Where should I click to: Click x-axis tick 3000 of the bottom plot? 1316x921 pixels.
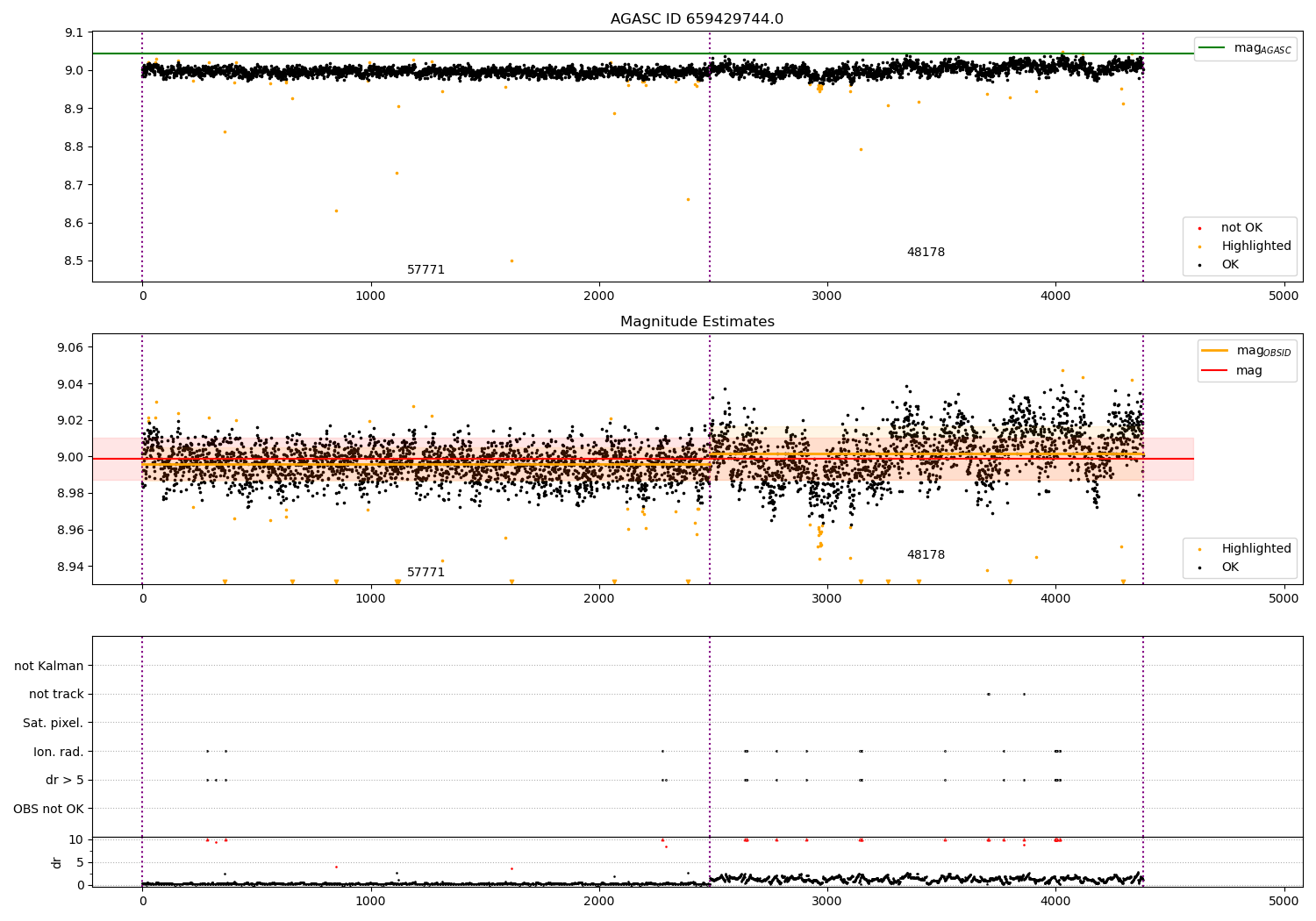click(827, 901)
